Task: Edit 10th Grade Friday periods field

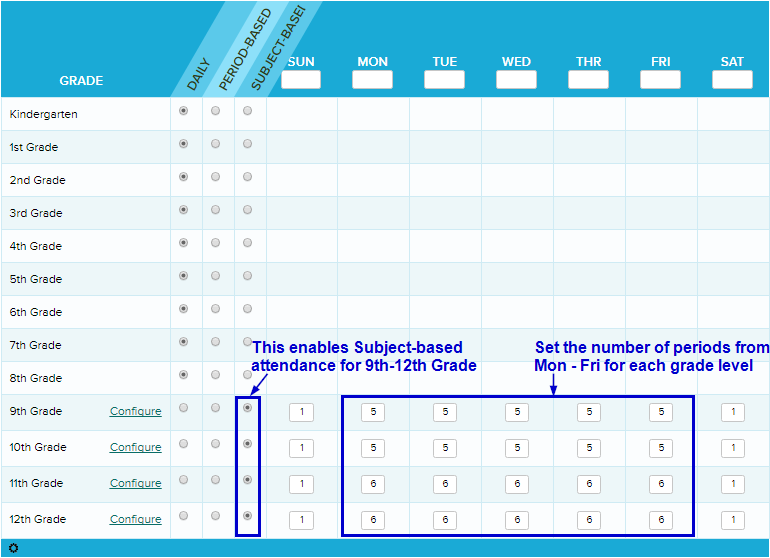Action: [x=661, y=448]
